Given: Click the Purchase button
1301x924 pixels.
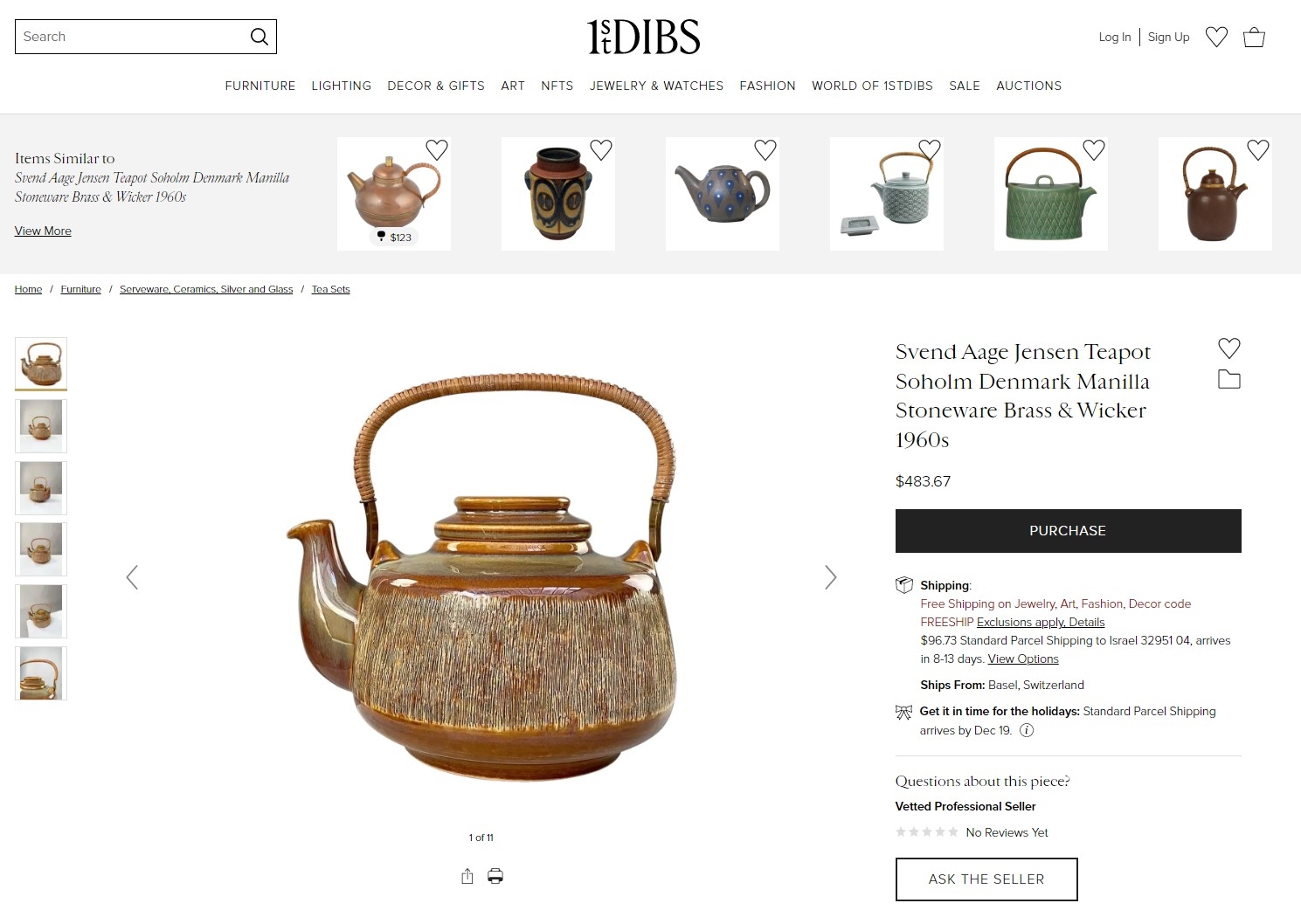Looking at the screenshot, I should pos(1068,531).
